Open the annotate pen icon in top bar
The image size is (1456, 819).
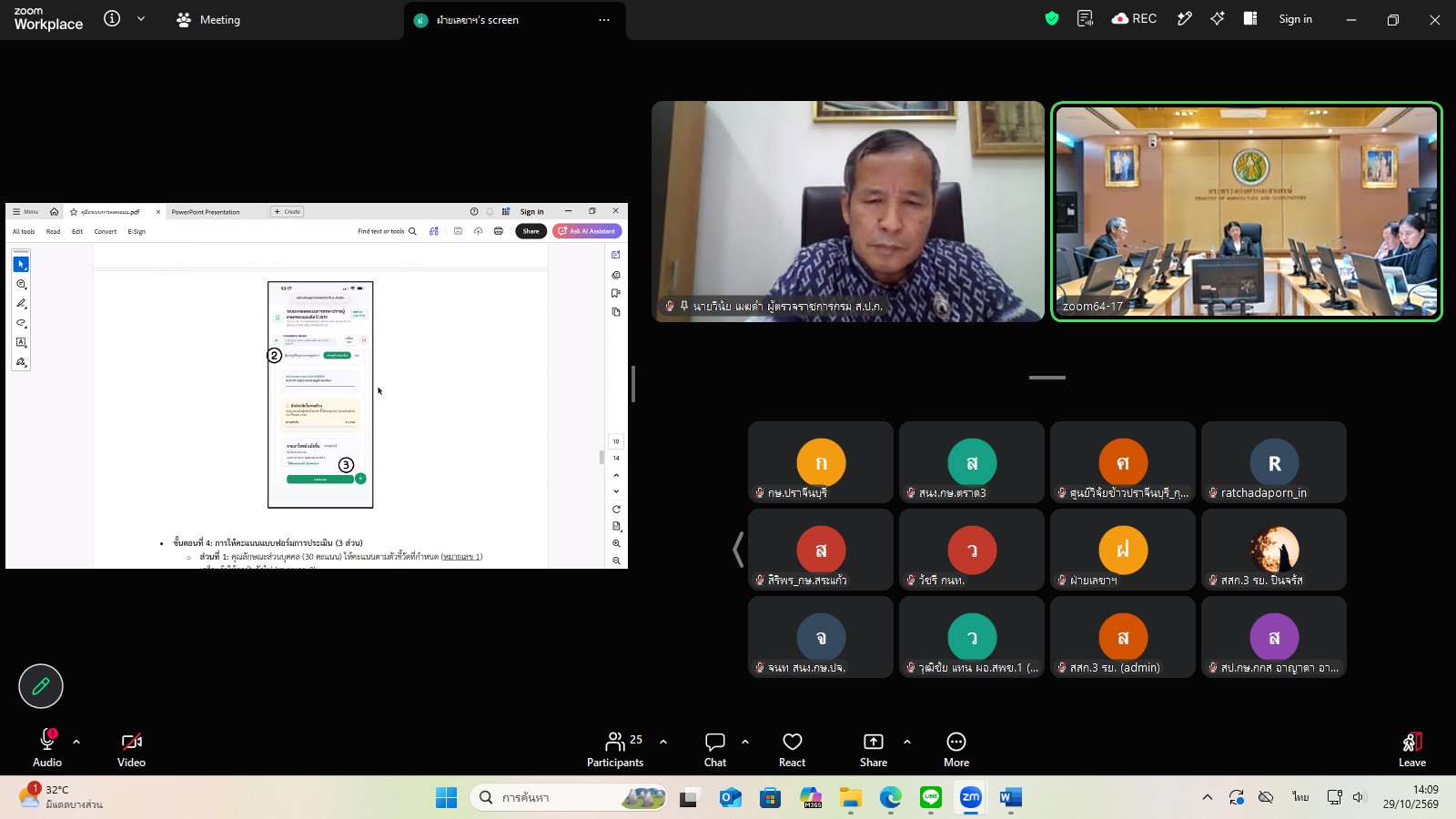[1184, 18]
